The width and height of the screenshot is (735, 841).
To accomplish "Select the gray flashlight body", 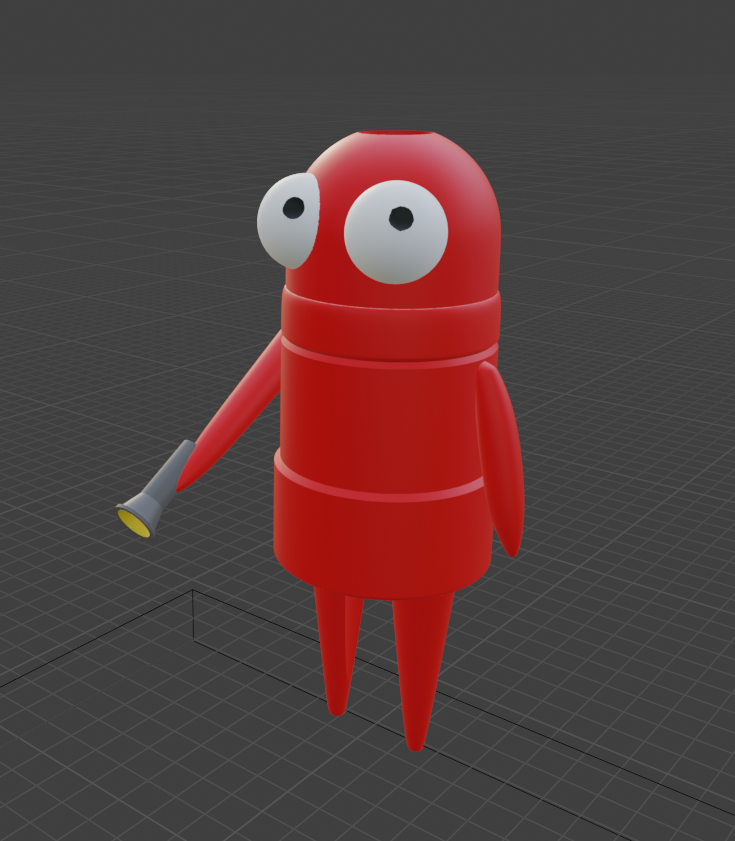I will (x=159, y=487).
